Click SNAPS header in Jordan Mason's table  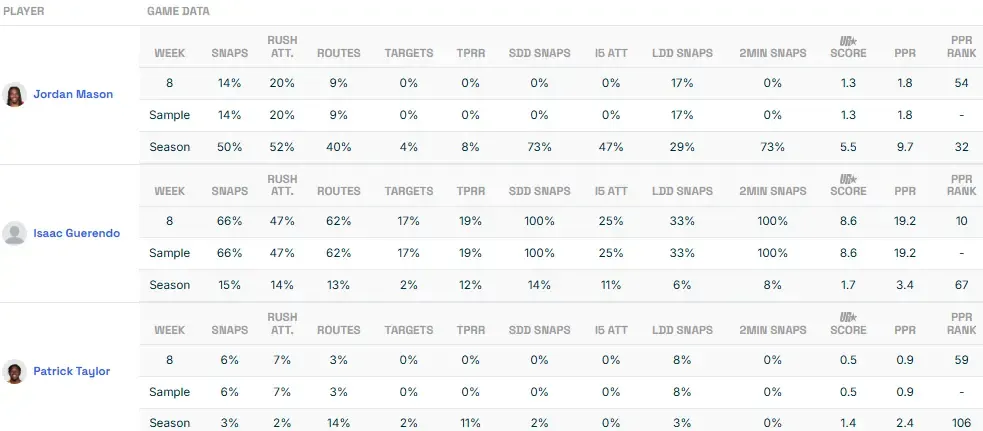229,53
